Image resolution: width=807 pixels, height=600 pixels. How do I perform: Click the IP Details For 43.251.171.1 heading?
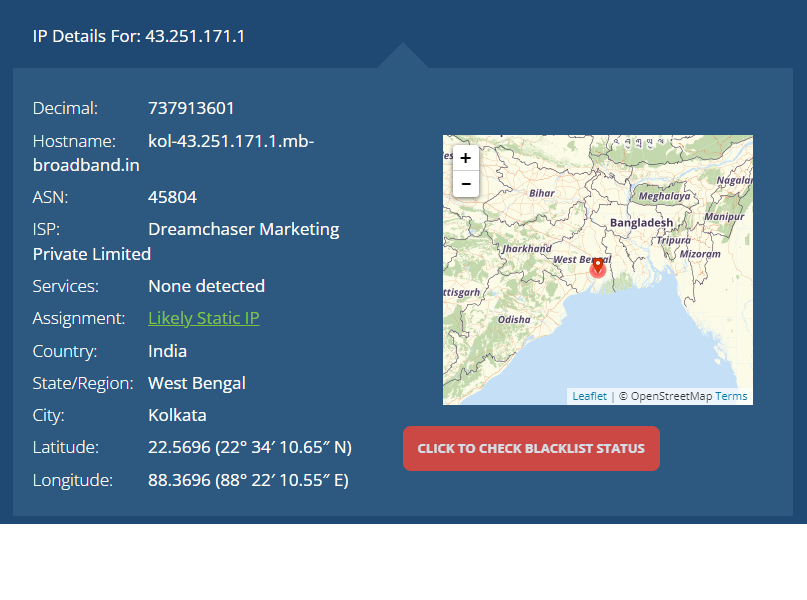[x=139, y=36]
